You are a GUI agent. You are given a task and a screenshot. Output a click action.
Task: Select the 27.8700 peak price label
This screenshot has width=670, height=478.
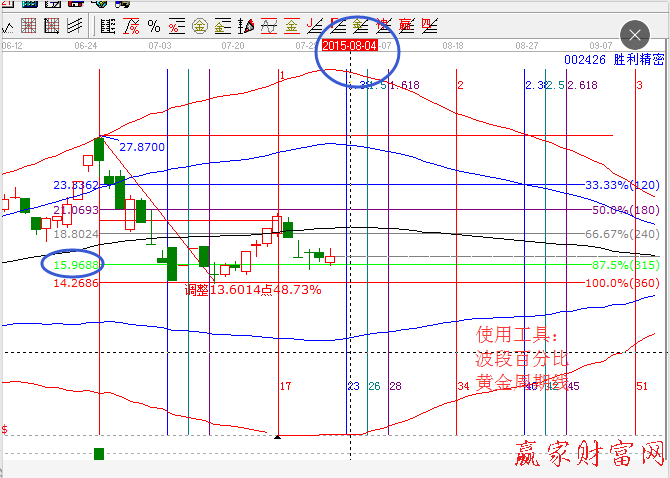coord(142,147)
